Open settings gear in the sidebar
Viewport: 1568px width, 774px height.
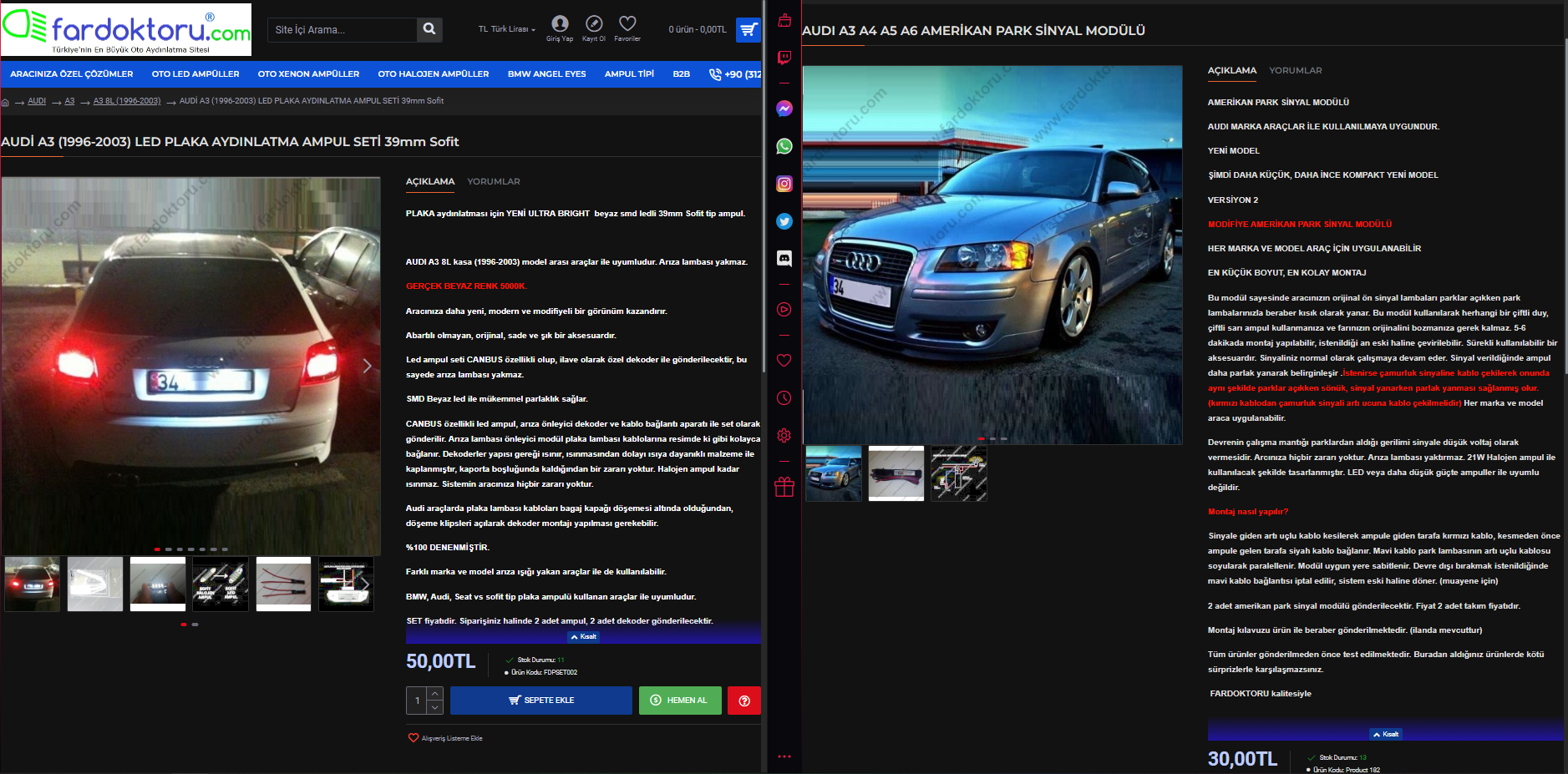tap(784, 436)
